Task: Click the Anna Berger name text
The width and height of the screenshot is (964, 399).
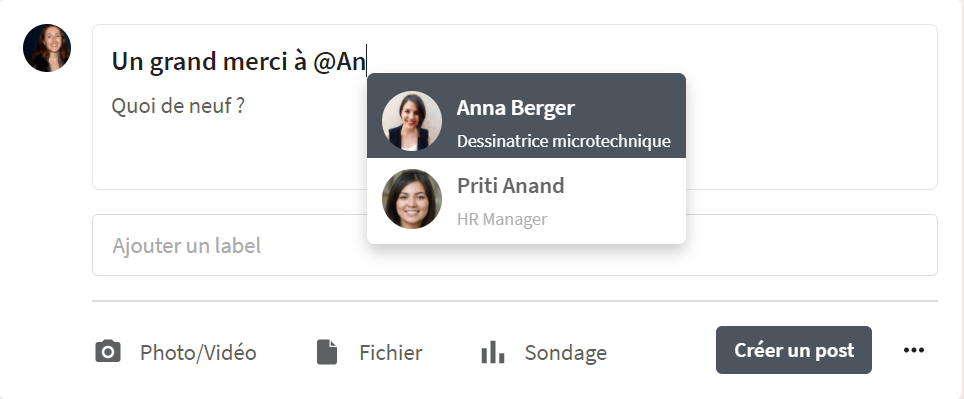Action: point(515,108)
